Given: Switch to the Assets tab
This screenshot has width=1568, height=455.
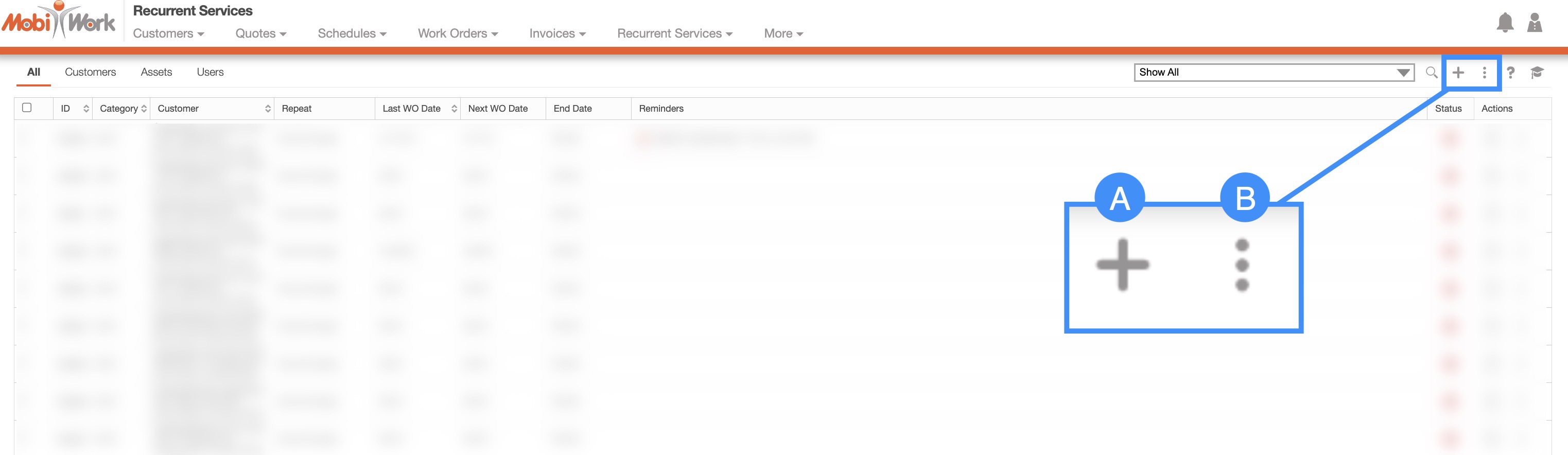Looking at the screenshot, I should 156,72.
